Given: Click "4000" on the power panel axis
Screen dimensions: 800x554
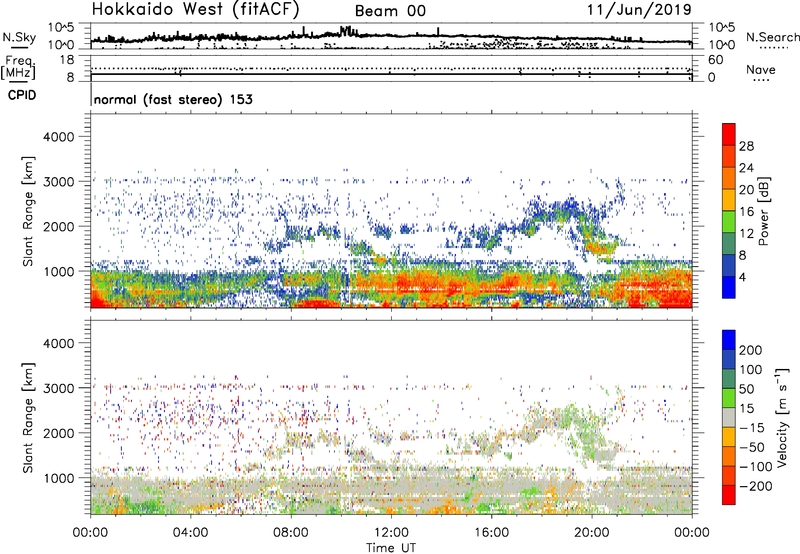Looking at the screenshot, I should 58,137.
